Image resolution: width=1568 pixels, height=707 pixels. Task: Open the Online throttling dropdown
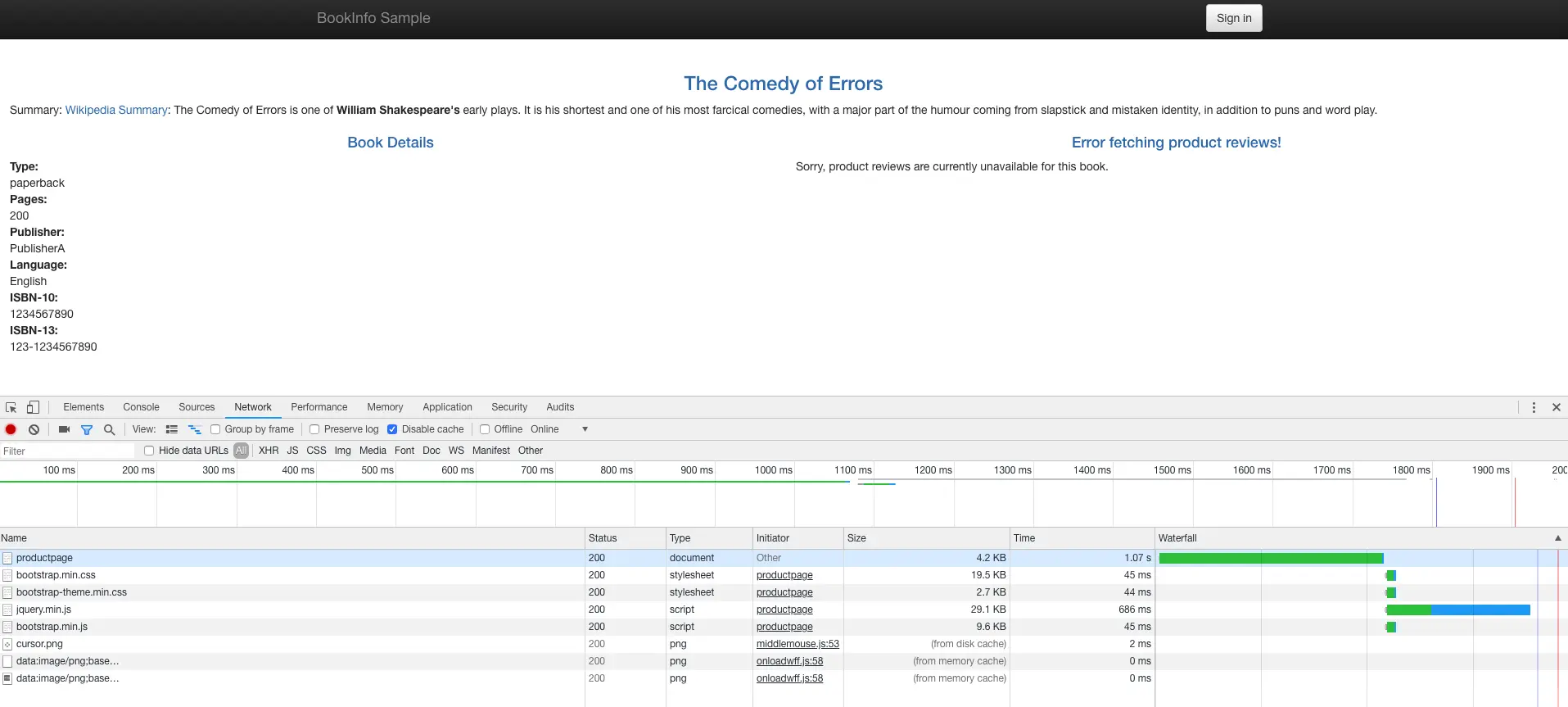(x=559, y=429)
